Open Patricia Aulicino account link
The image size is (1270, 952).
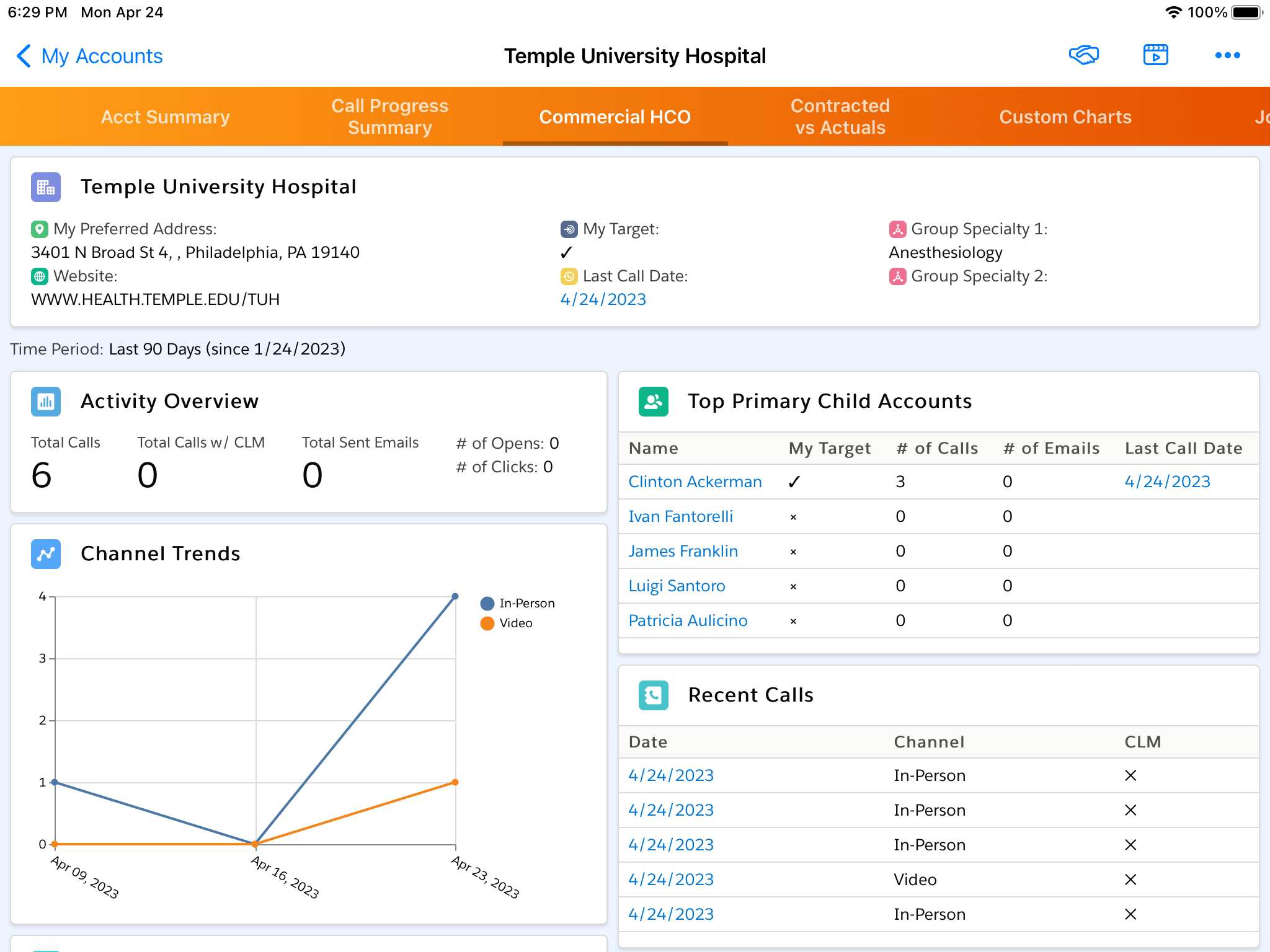pos(688,621)
